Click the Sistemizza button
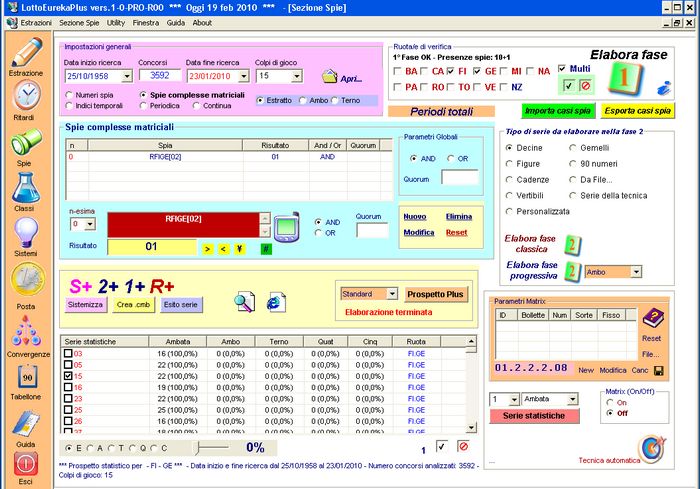 [x=85, y=305]
